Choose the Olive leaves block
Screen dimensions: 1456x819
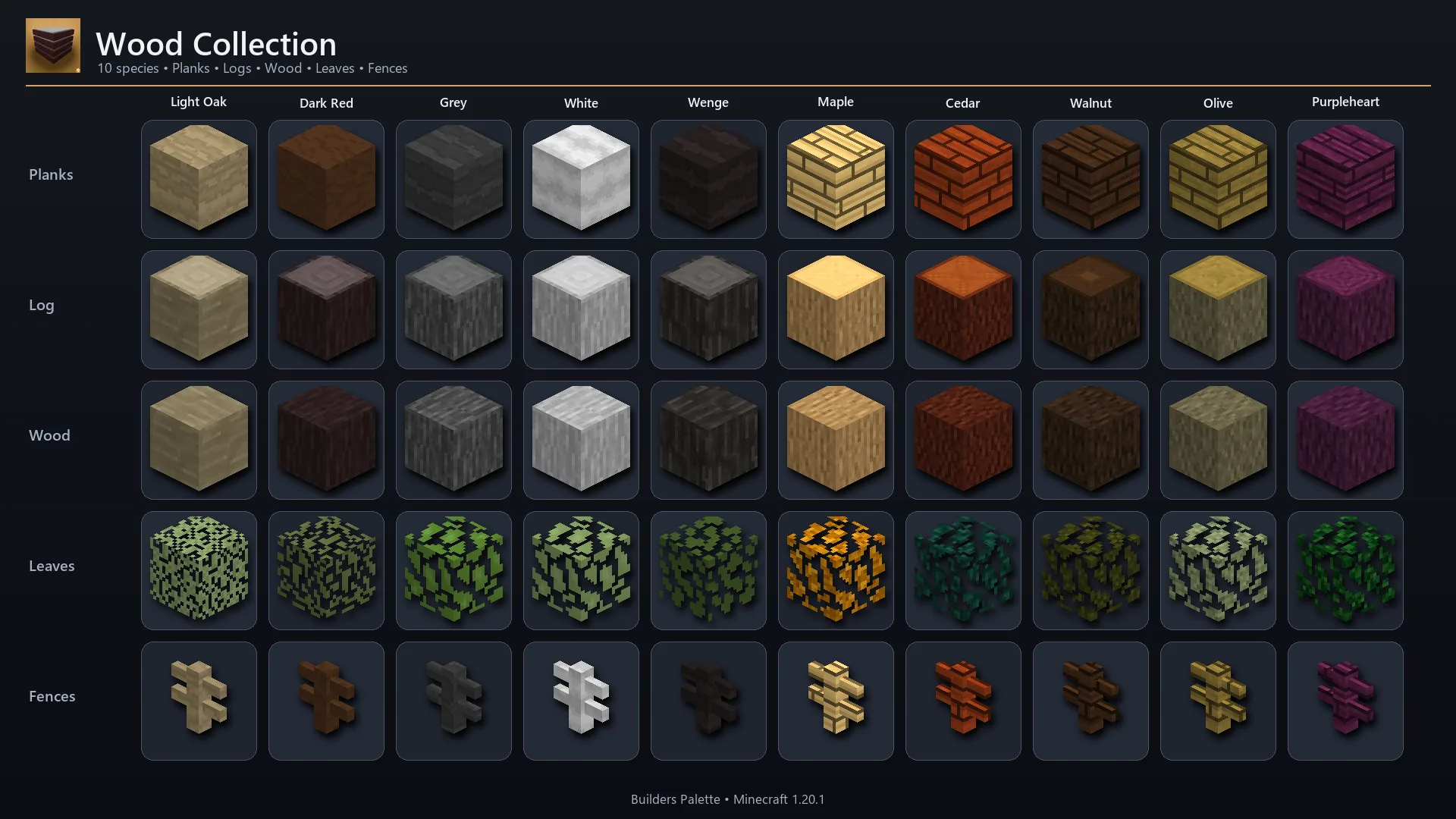[1218, 570]
